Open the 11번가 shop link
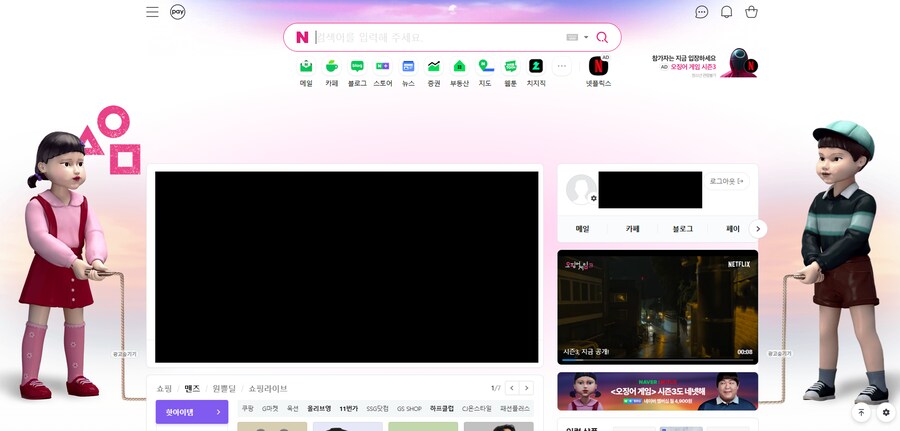The height and width of the screenshot is (431, 900). (348, 409)
